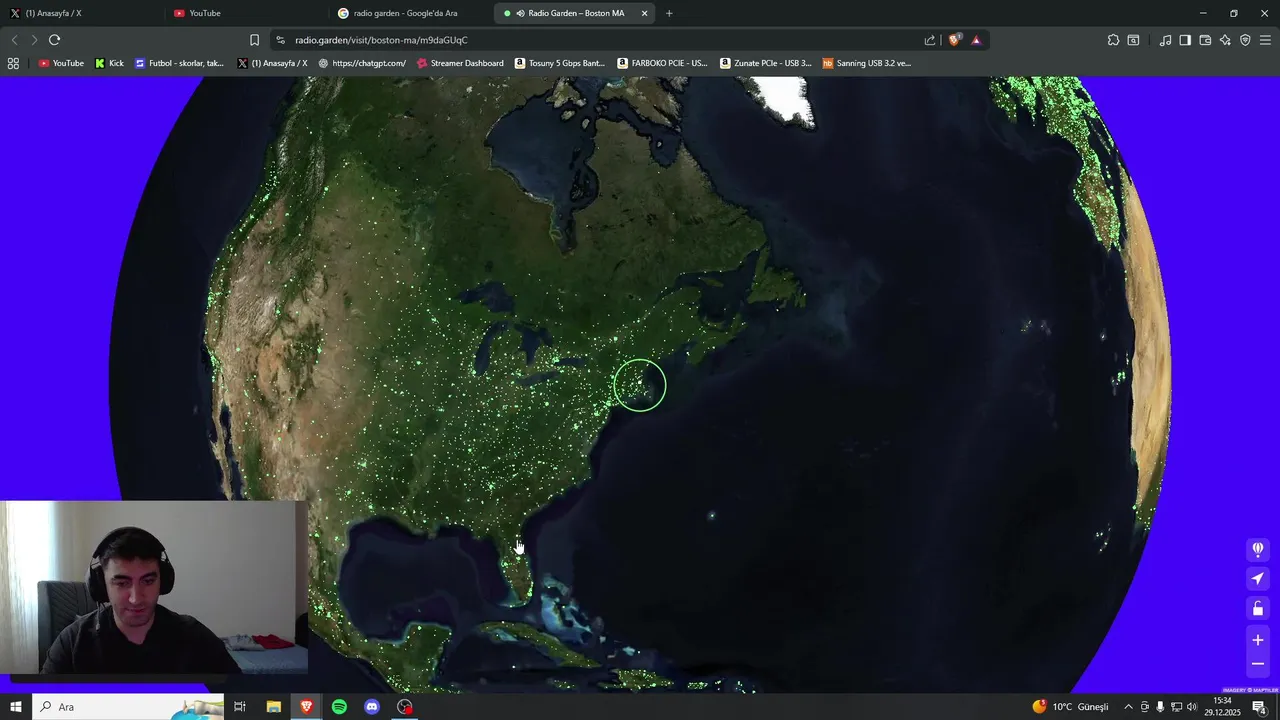The width and height of the screenshot is (1280, 720).
Task: Open the volume speaker tray icon
Action: (1192, 707)
